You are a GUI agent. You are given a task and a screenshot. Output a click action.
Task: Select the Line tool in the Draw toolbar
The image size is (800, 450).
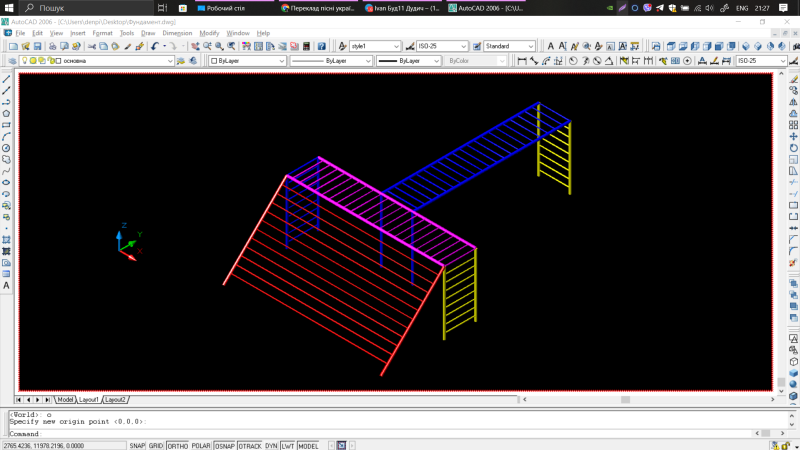tap(6, 79)
